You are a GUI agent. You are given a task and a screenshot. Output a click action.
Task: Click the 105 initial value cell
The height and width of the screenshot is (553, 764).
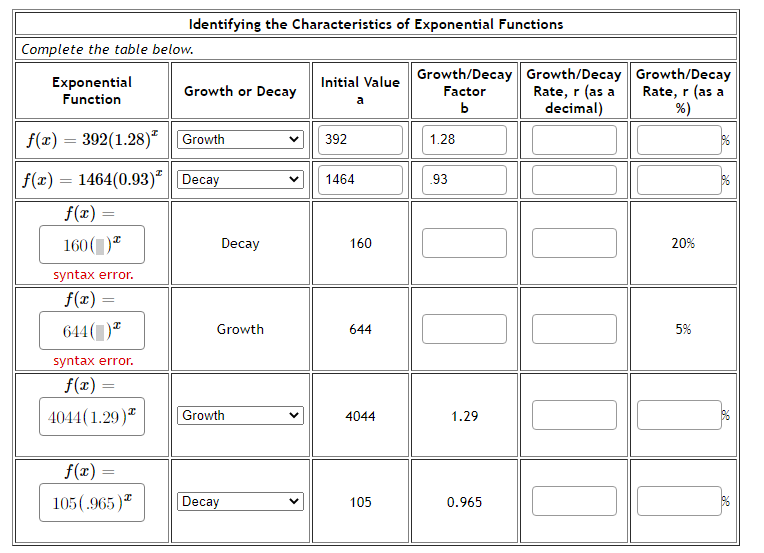point(361,502)
